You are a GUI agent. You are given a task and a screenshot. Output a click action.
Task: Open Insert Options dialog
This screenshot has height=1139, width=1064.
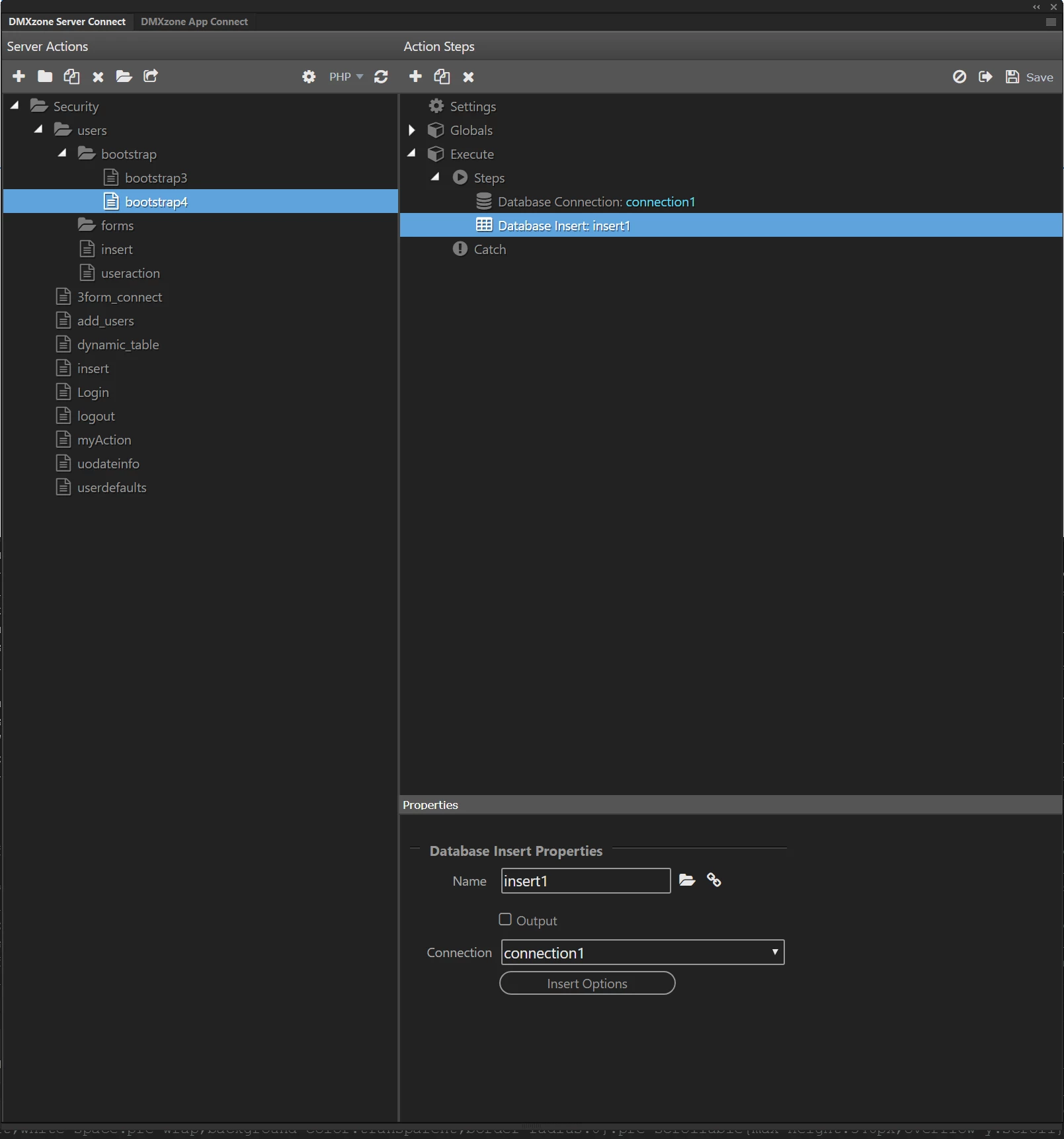[587, 983]
